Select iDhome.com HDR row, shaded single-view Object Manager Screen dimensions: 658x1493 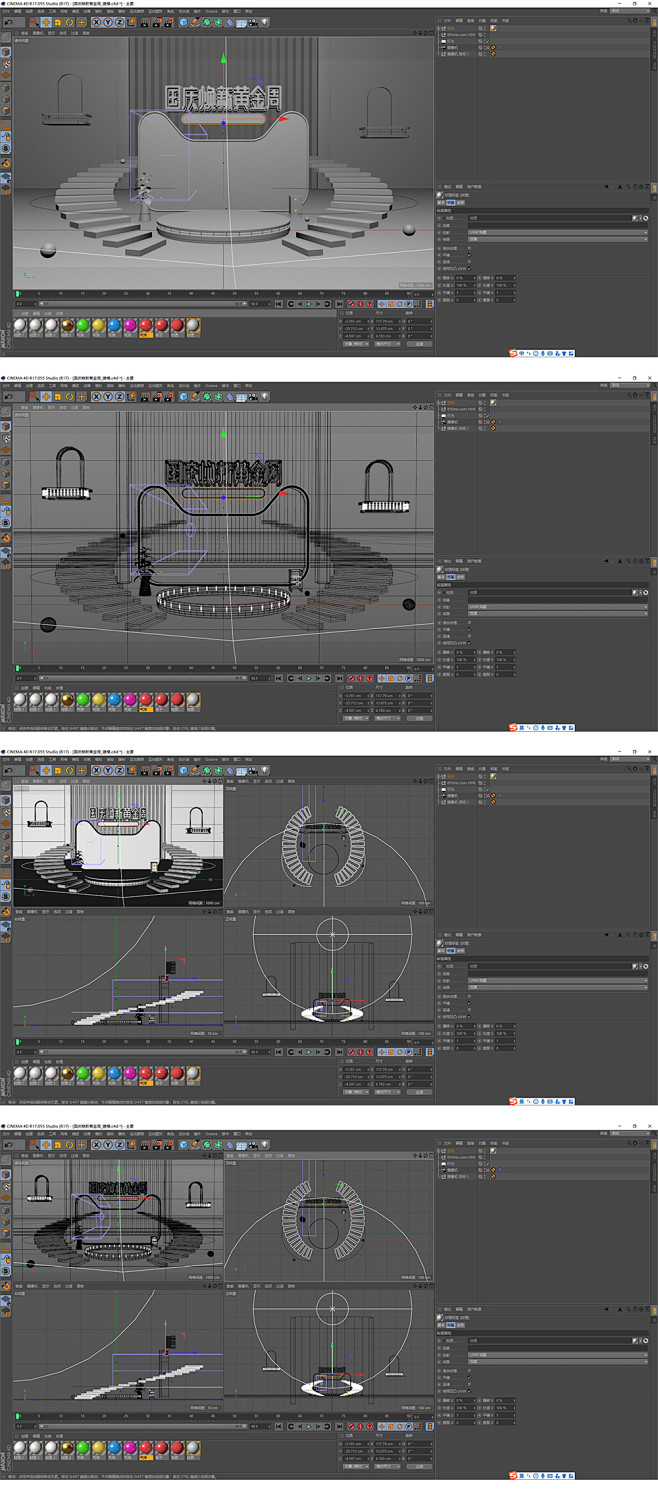click(x=462, y=35)
